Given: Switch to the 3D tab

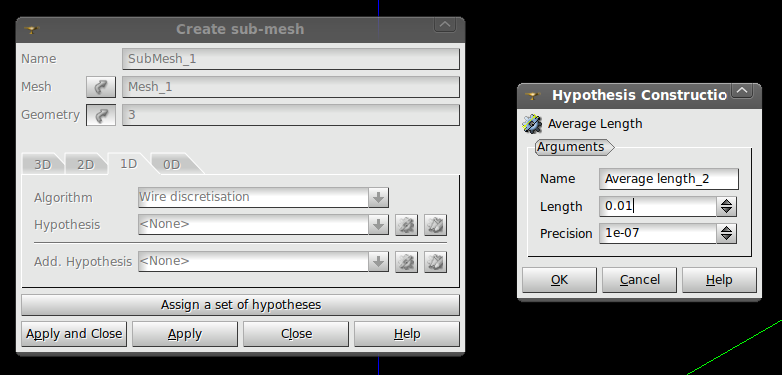Looking at the screenshot, I should [43, 165].
